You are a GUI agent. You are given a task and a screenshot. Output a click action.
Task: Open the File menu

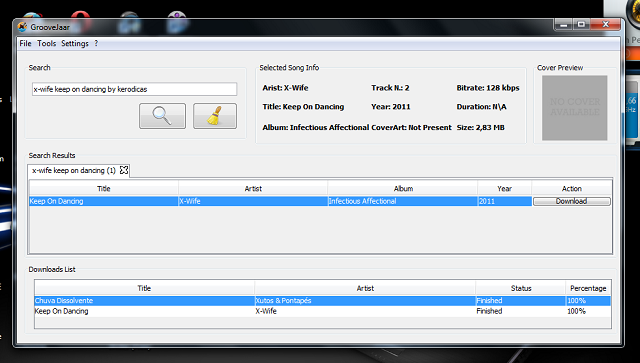pos(25,43)
